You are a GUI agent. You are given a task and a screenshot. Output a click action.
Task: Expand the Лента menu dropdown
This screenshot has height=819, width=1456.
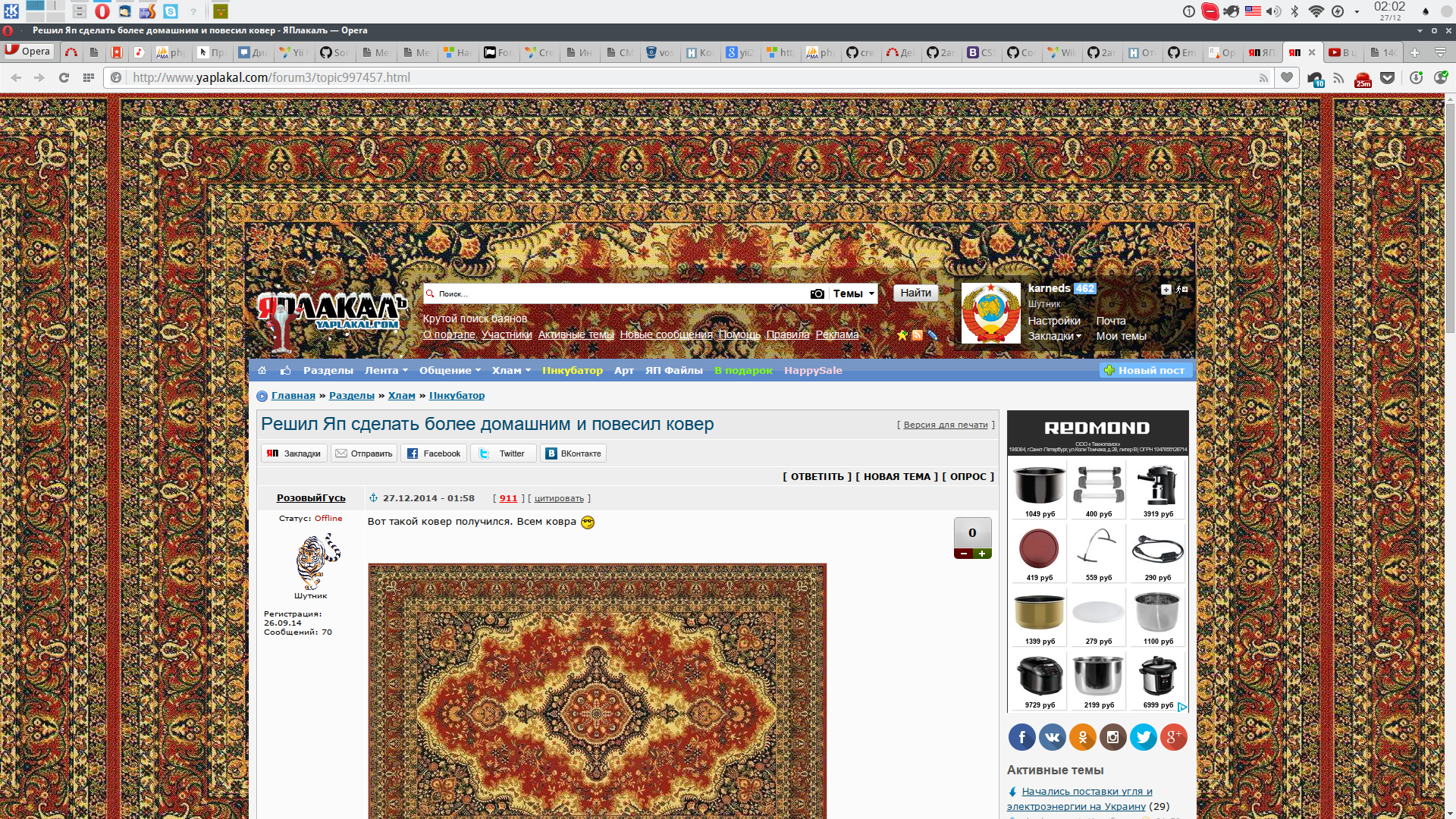(386, 370)
